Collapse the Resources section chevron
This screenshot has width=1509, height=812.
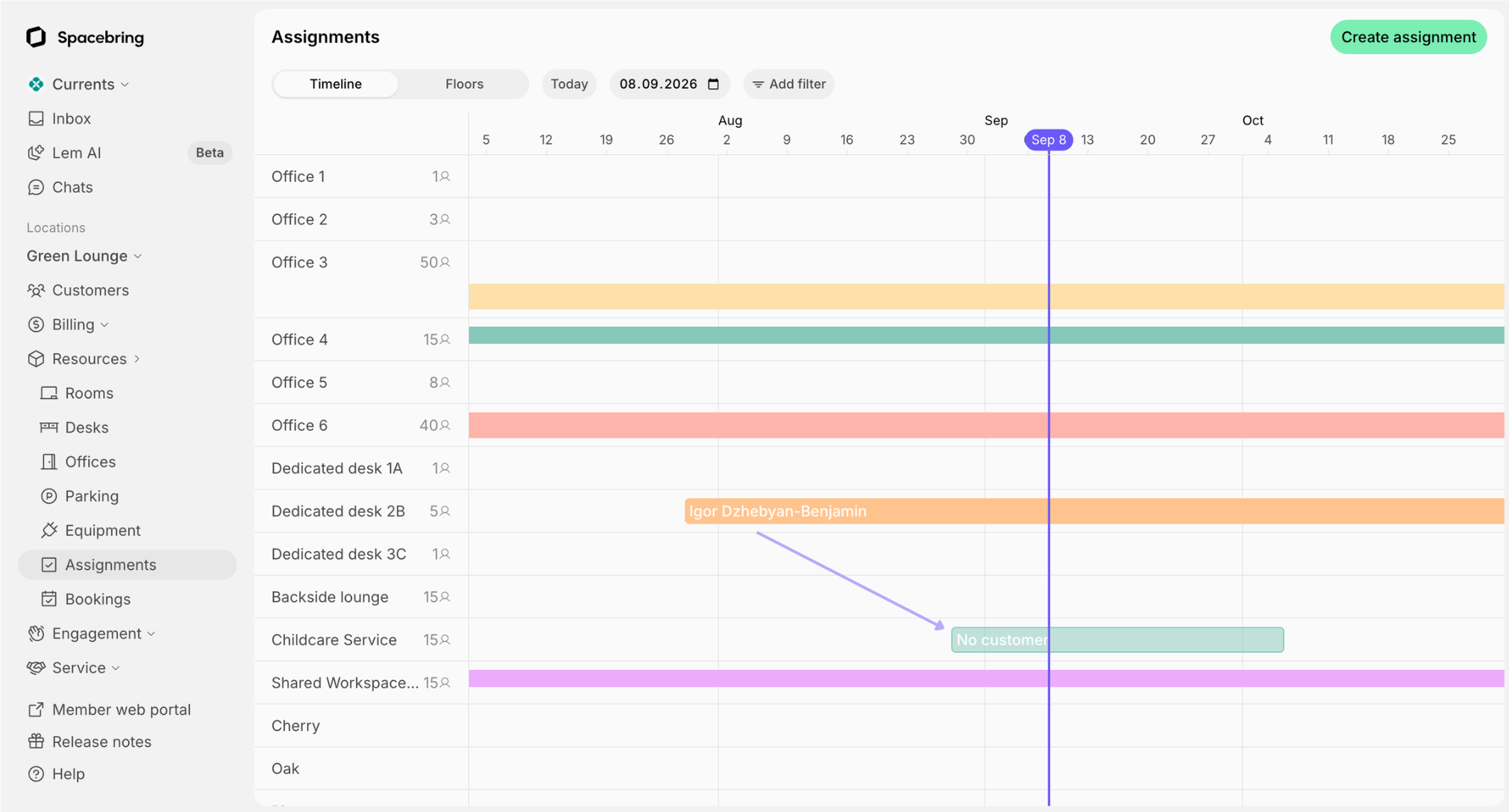point(137,359)
